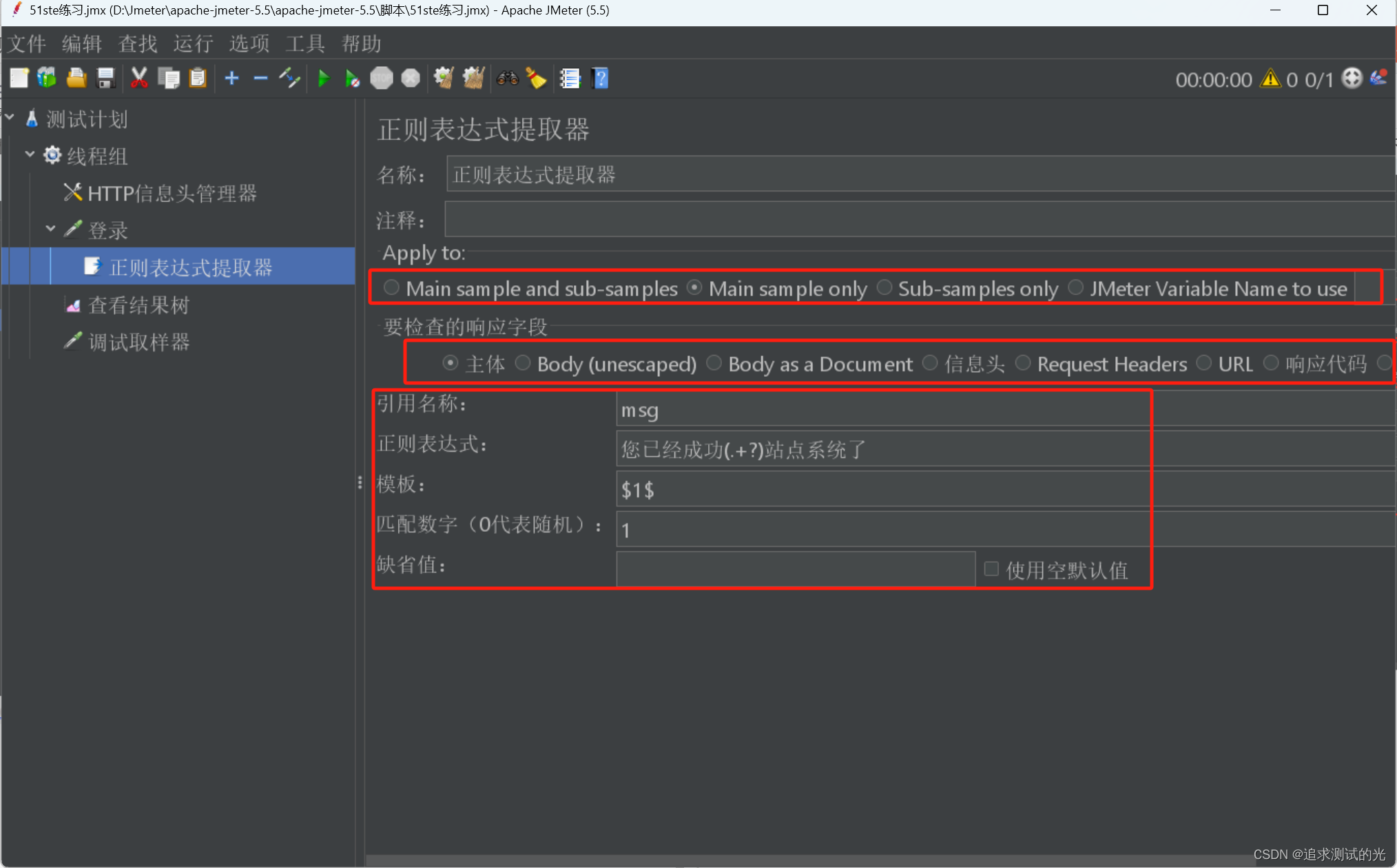This screenshot has height=868, width=1397.
Task: Select 线程组 in the tree
Action: pos(97,156)
